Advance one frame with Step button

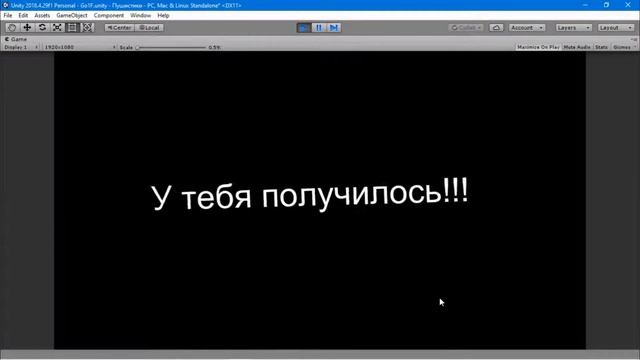click(x=334, y=28)
